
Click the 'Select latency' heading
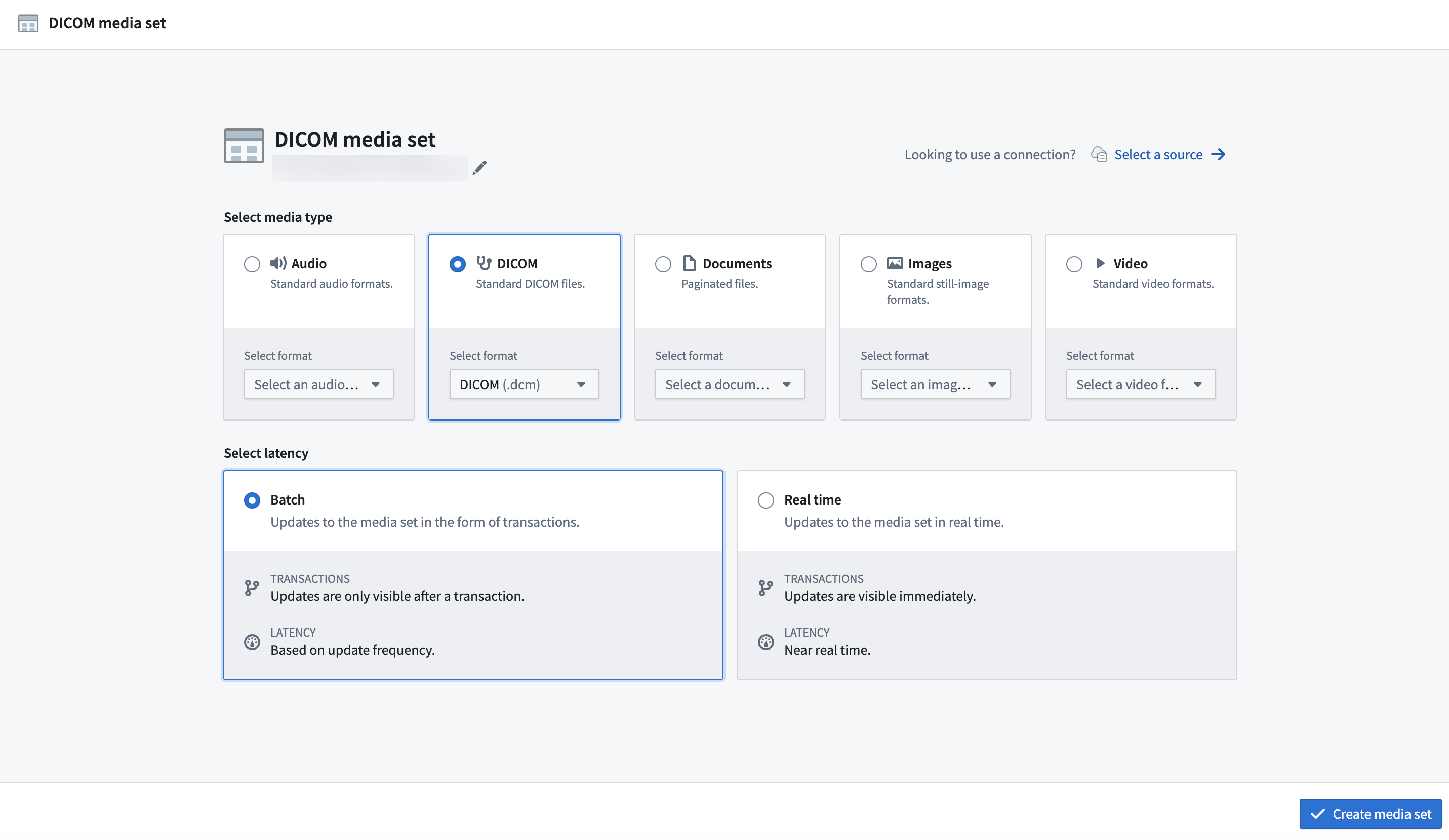tap(266, 453)
